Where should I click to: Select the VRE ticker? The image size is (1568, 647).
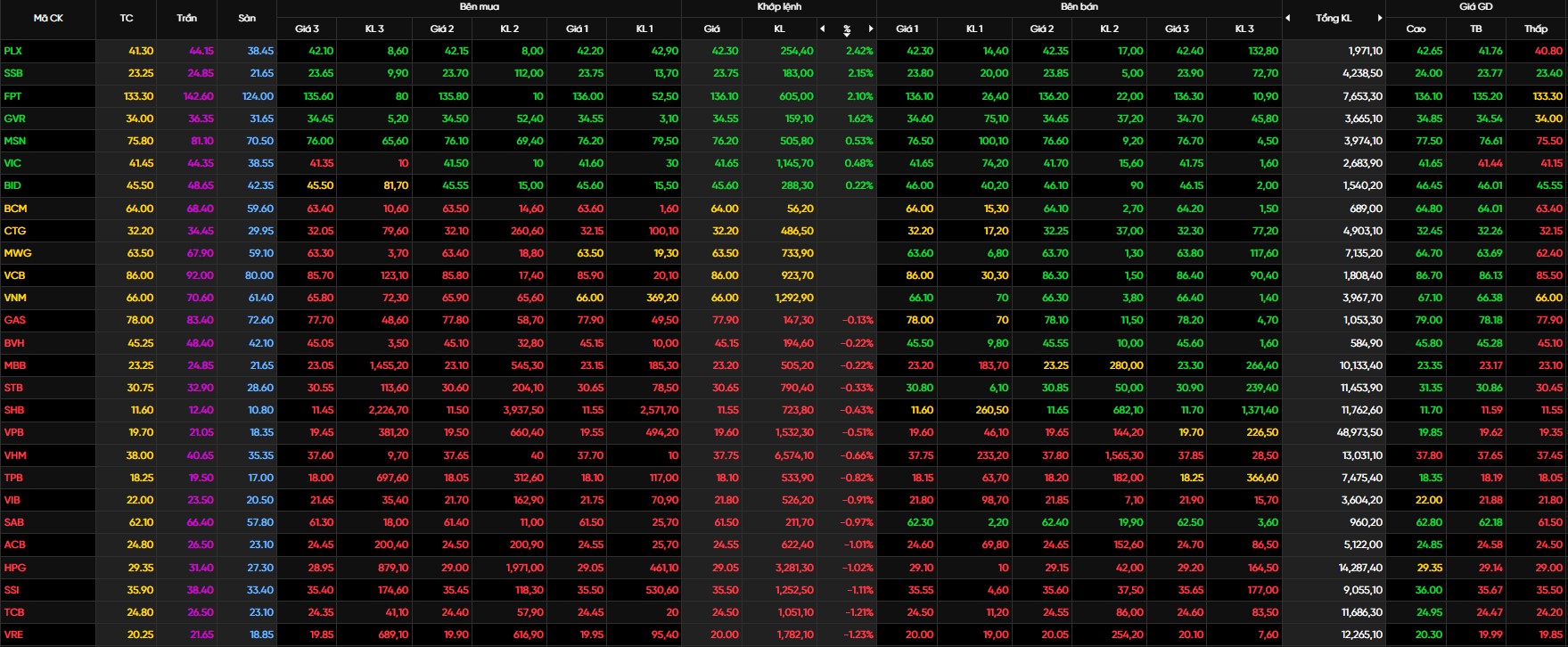[13, 635]
